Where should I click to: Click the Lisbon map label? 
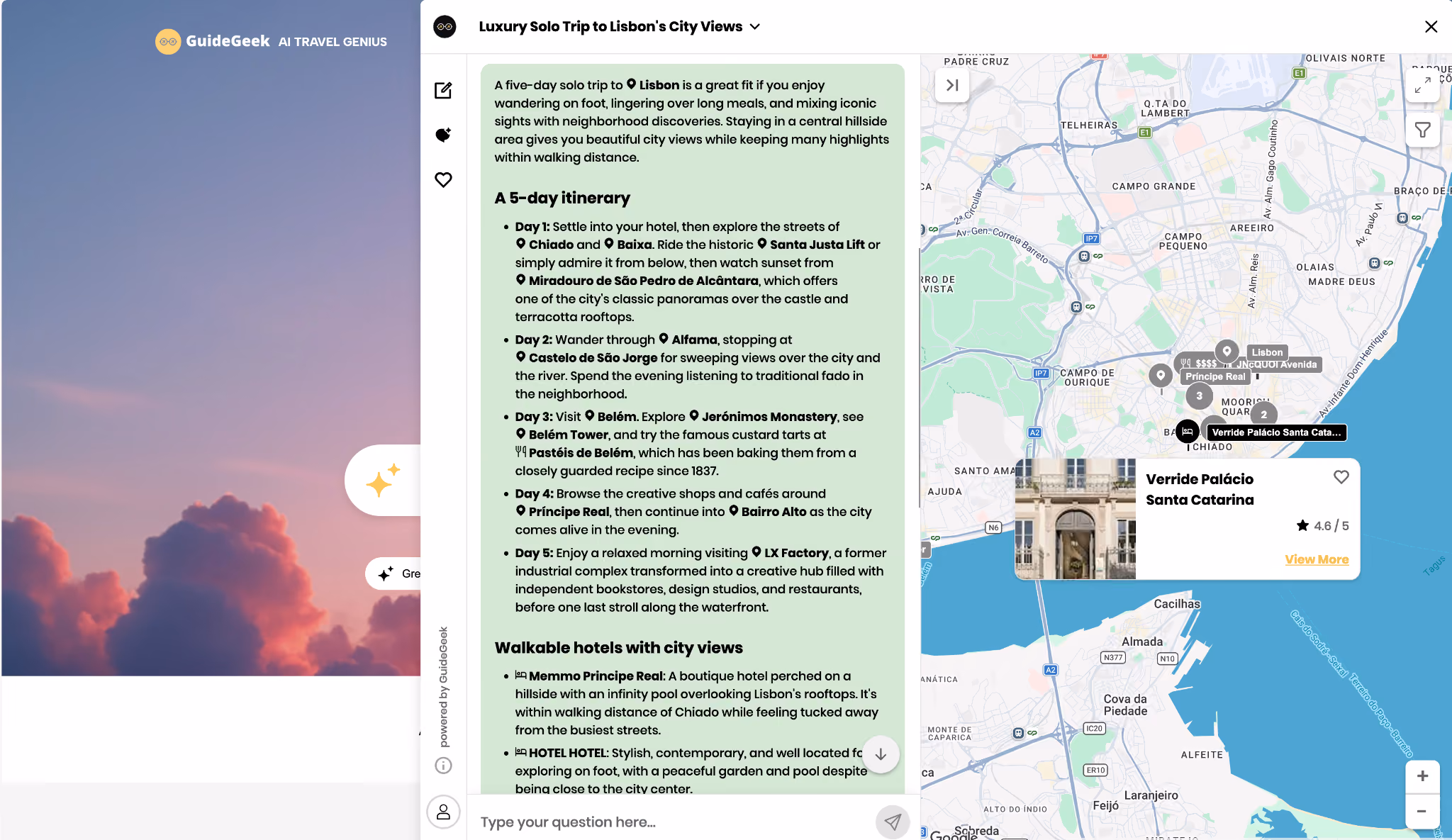1267,352
